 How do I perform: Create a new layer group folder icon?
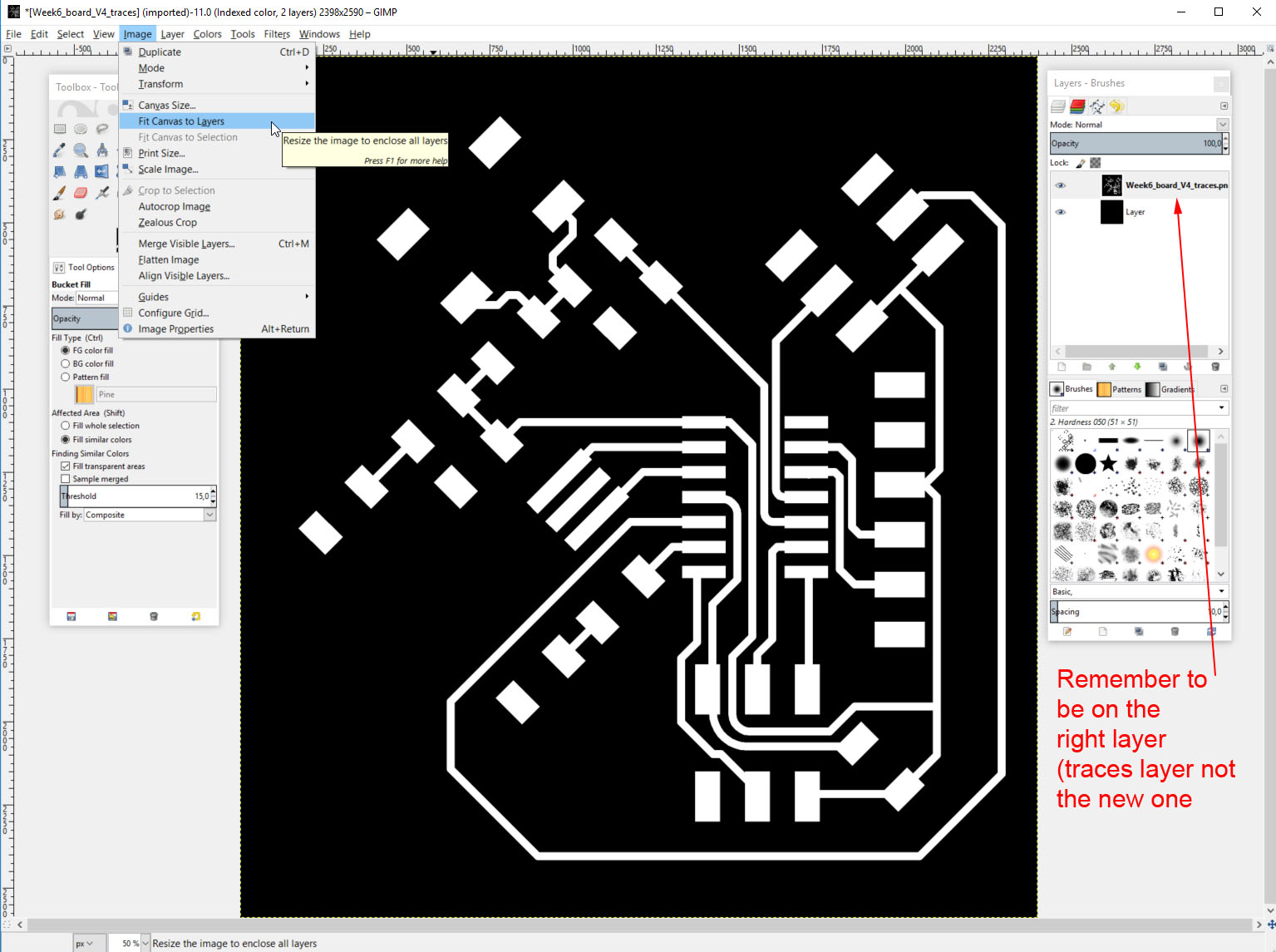pos(1086,367)
